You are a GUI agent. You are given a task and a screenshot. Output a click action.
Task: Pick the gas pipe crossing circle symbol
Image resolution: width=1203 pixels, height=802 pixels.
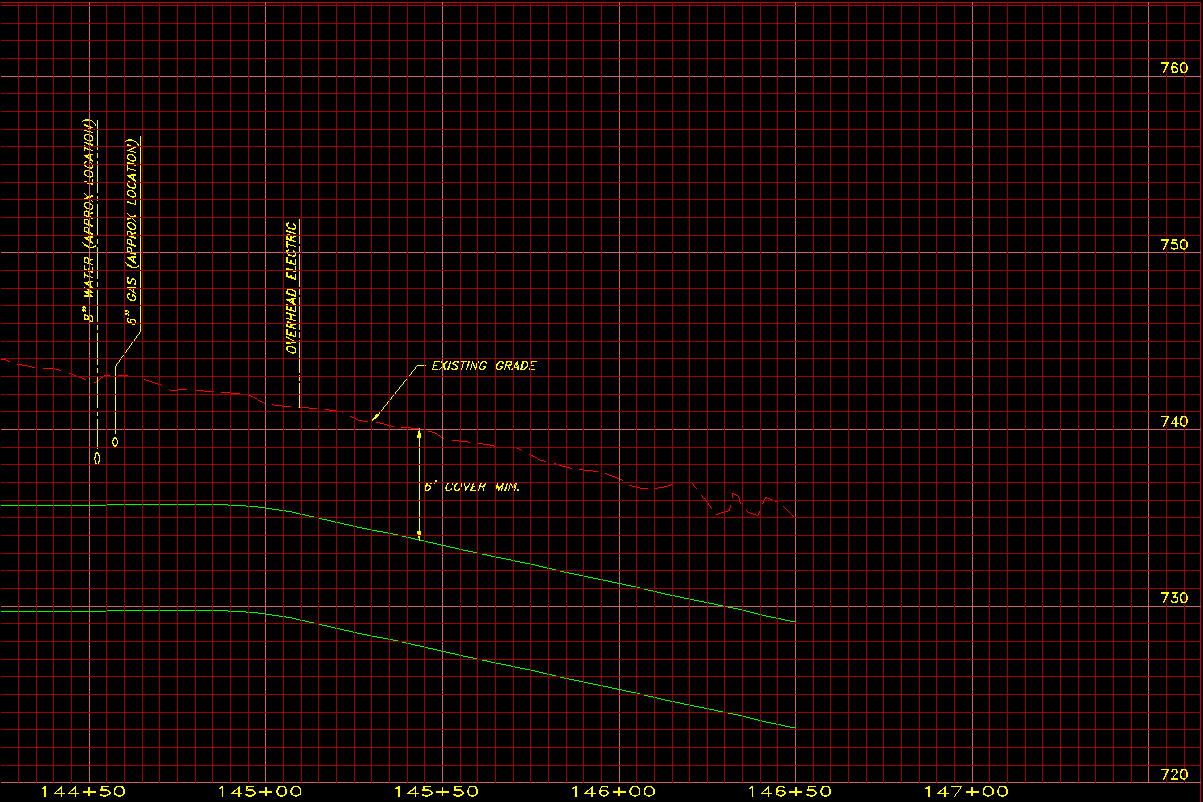click(x=115, y=441)
